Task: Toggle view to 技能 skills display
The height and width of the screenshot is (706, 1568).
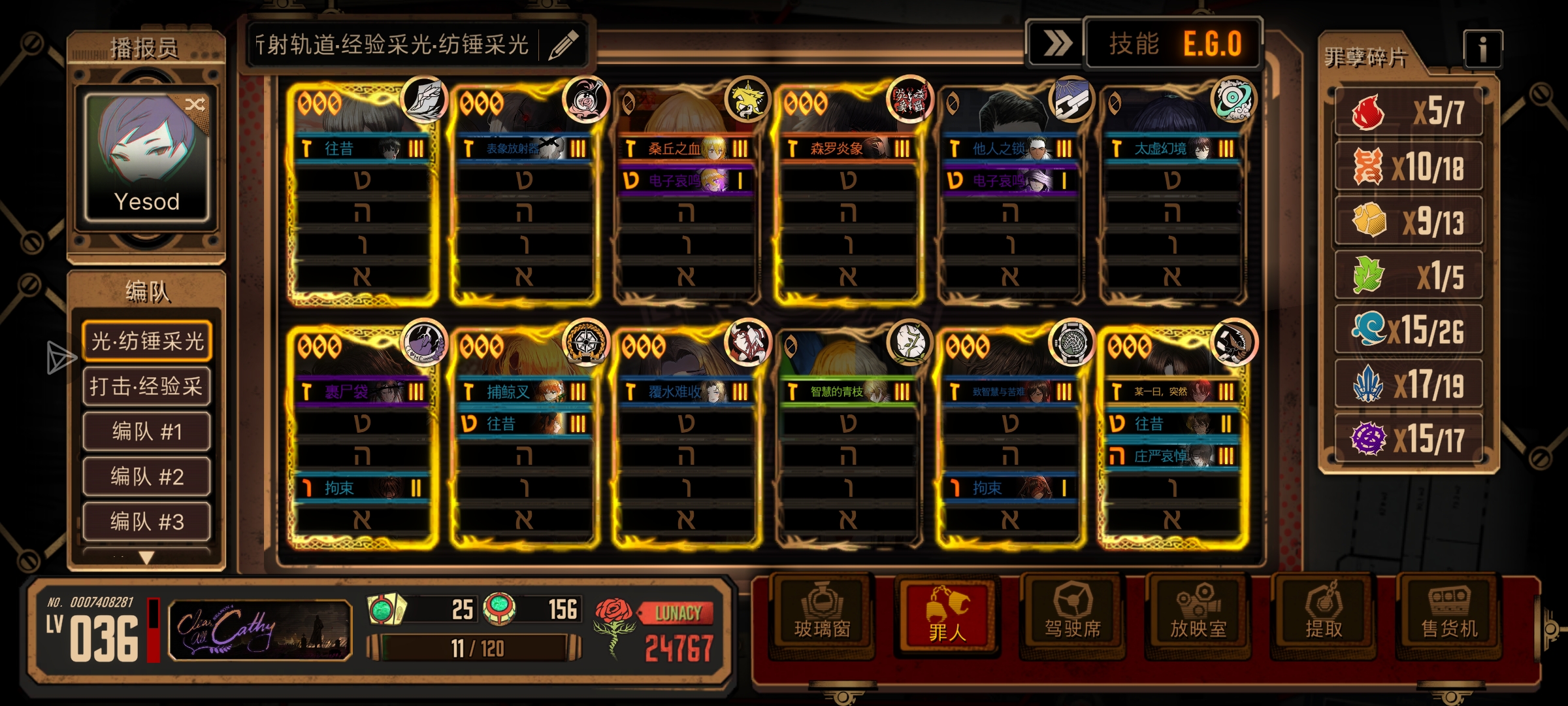Action: (x=1134, y=44)
